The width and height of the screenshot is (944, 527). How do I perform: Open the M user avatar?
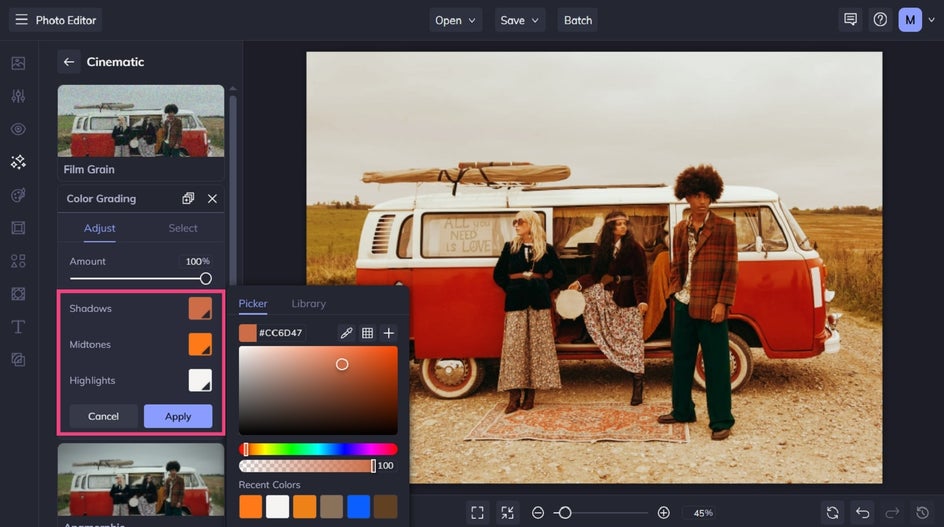tap(910, 20)
